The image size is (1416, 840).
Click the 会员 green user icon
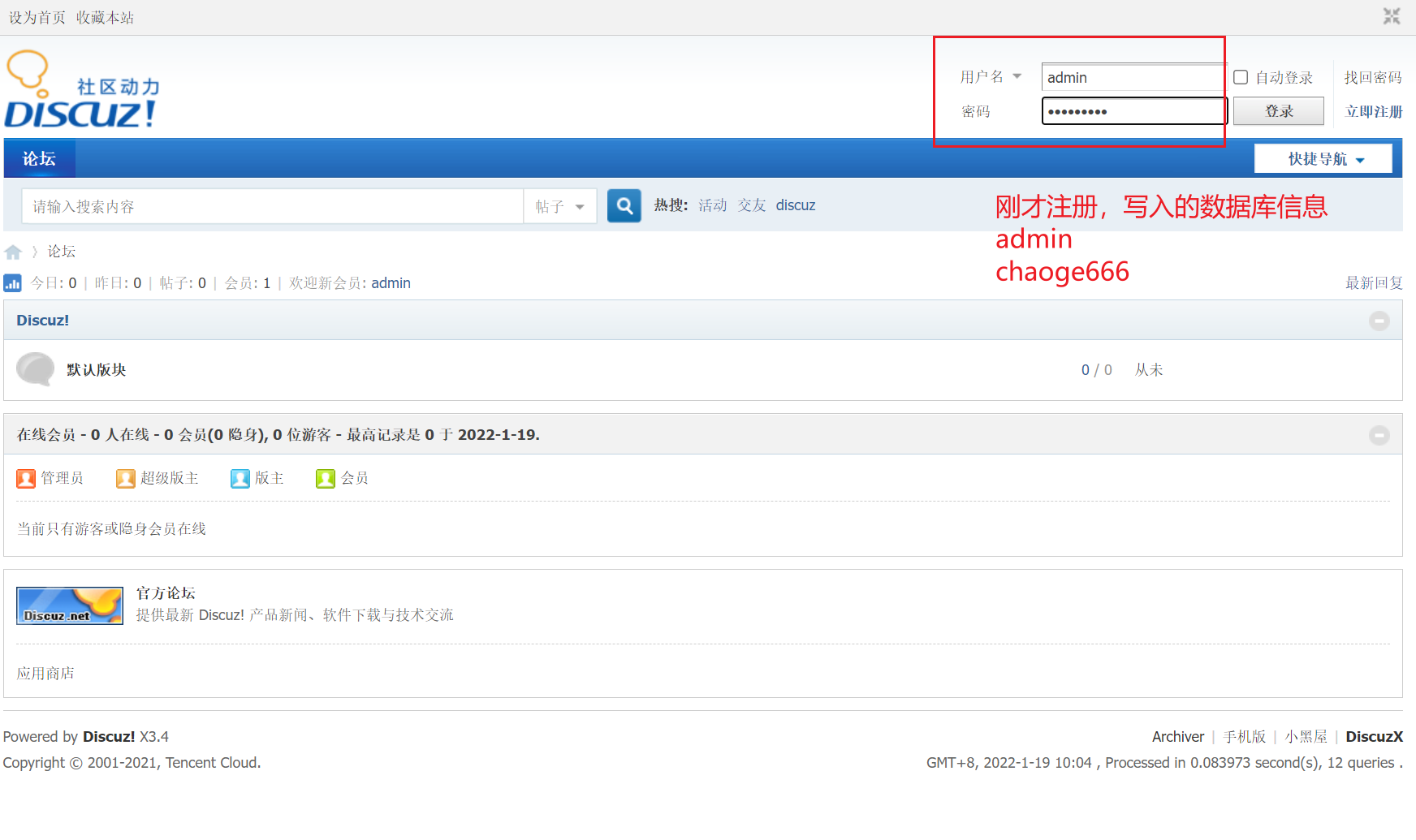325,479
